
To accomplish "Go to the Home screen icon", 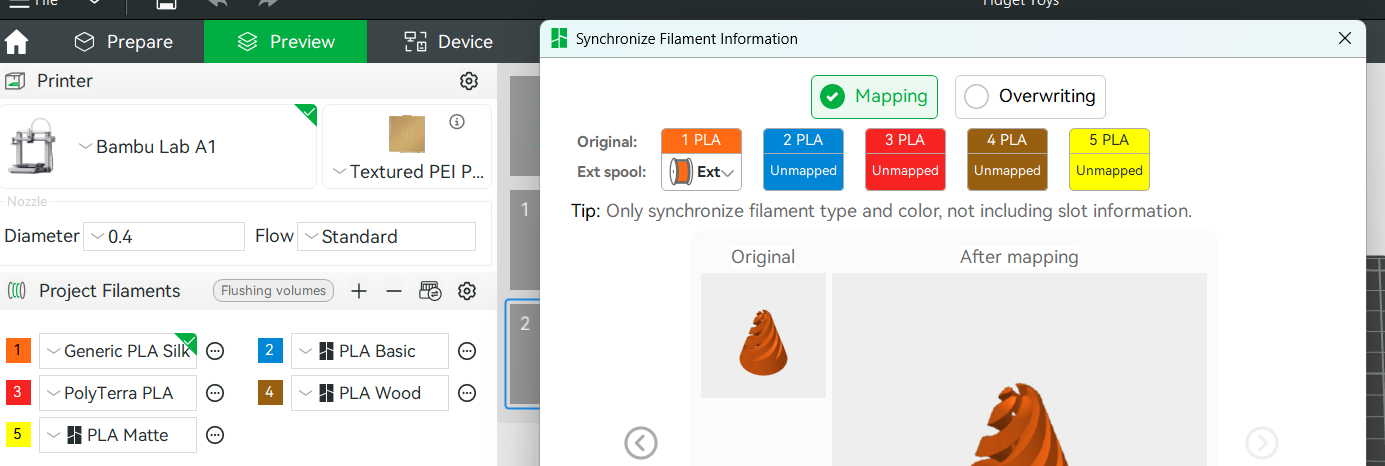I will click(17, 42).
